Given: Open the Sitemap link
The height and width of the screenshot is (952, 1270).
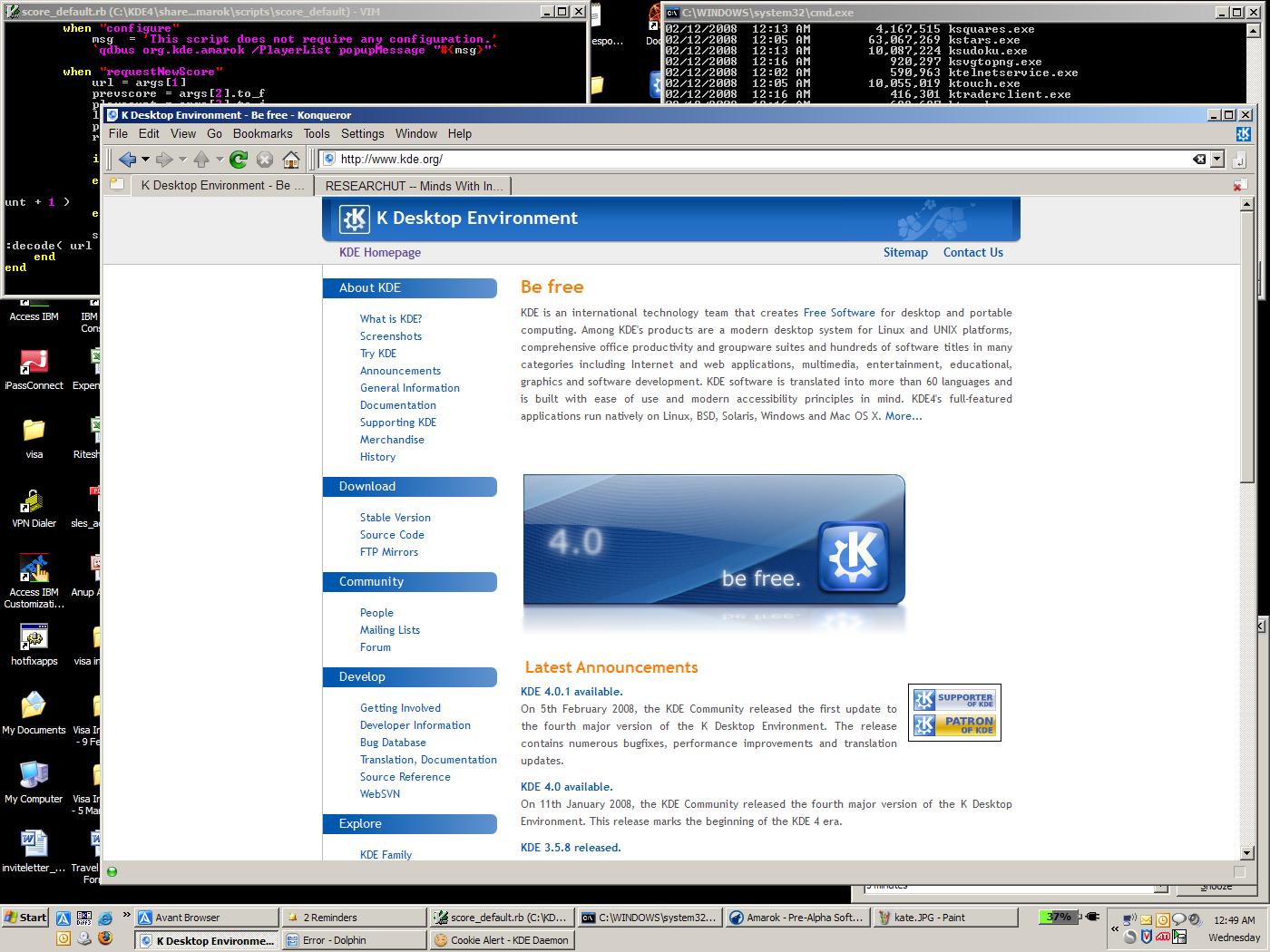Looking at the screenshot, I should coord(905,253).
